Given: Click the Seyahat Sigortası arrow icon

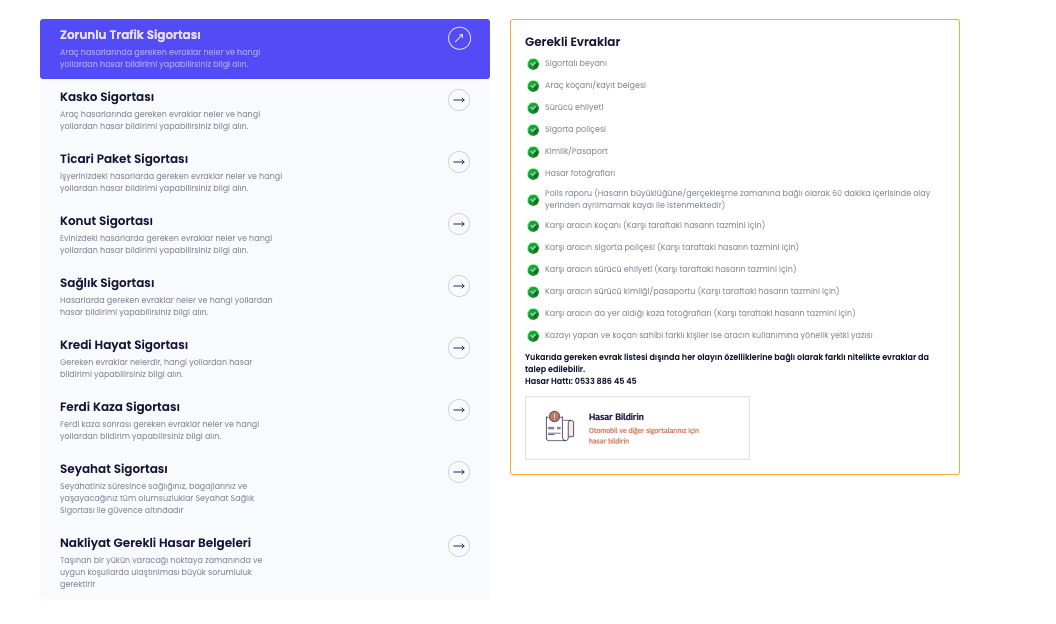Looking at the screenshot, I should 459,472.
